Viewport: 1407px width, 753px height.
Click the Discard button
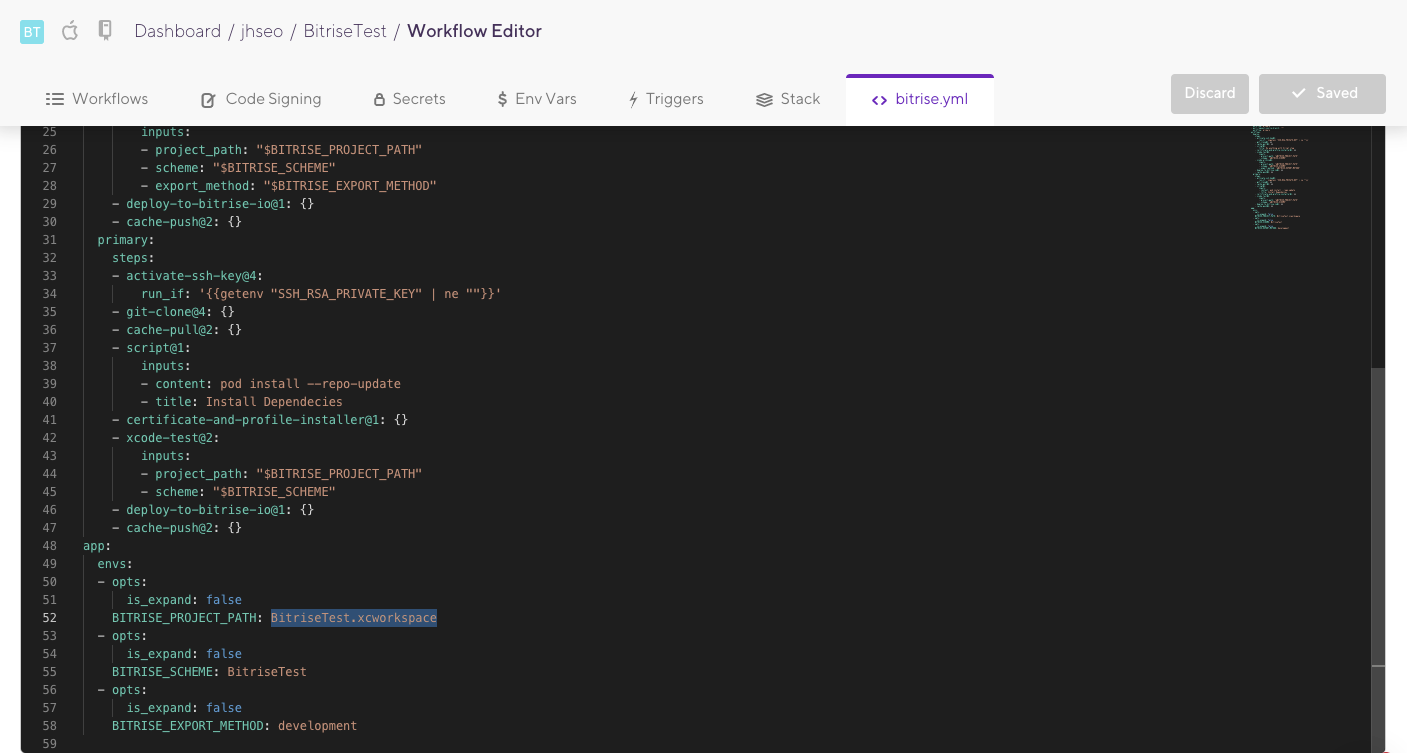(1210, 93)
